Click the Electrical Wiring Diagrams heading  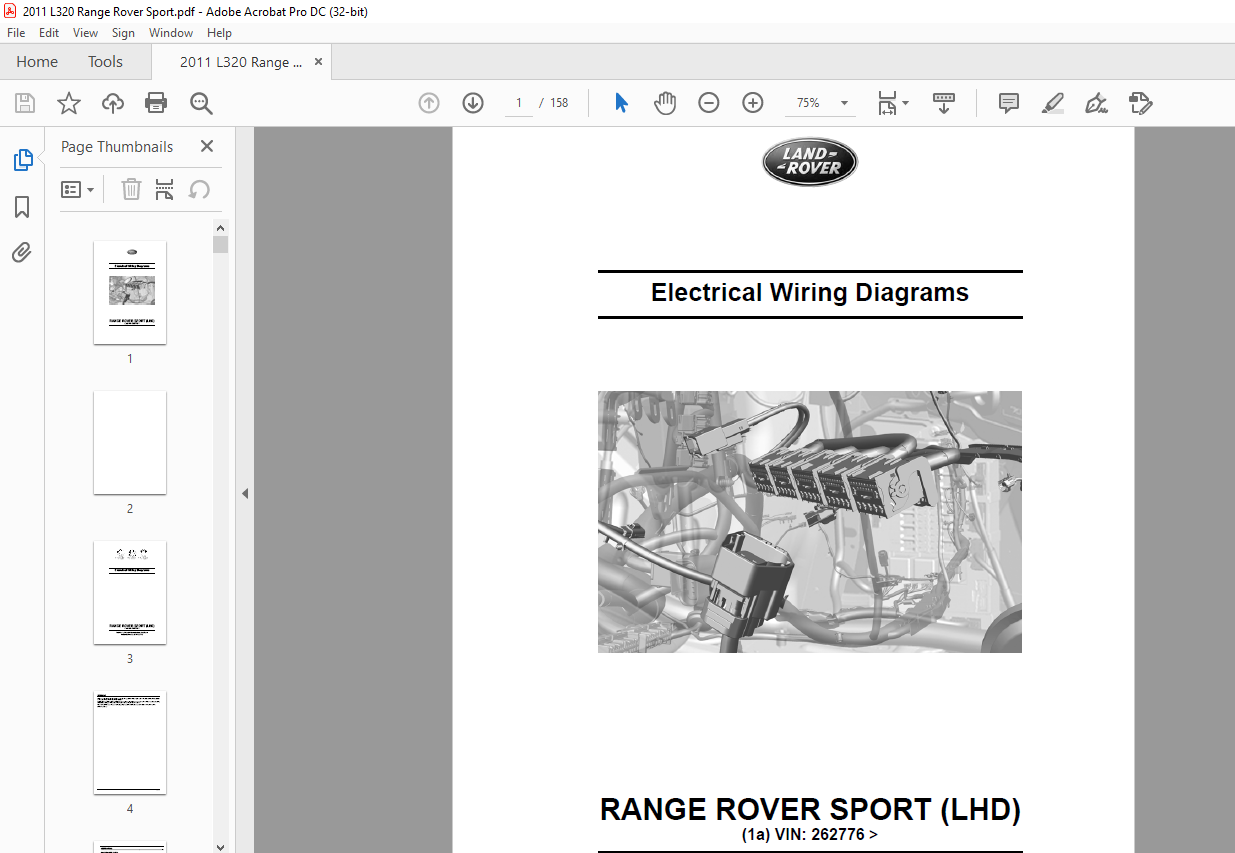(810, 293)
